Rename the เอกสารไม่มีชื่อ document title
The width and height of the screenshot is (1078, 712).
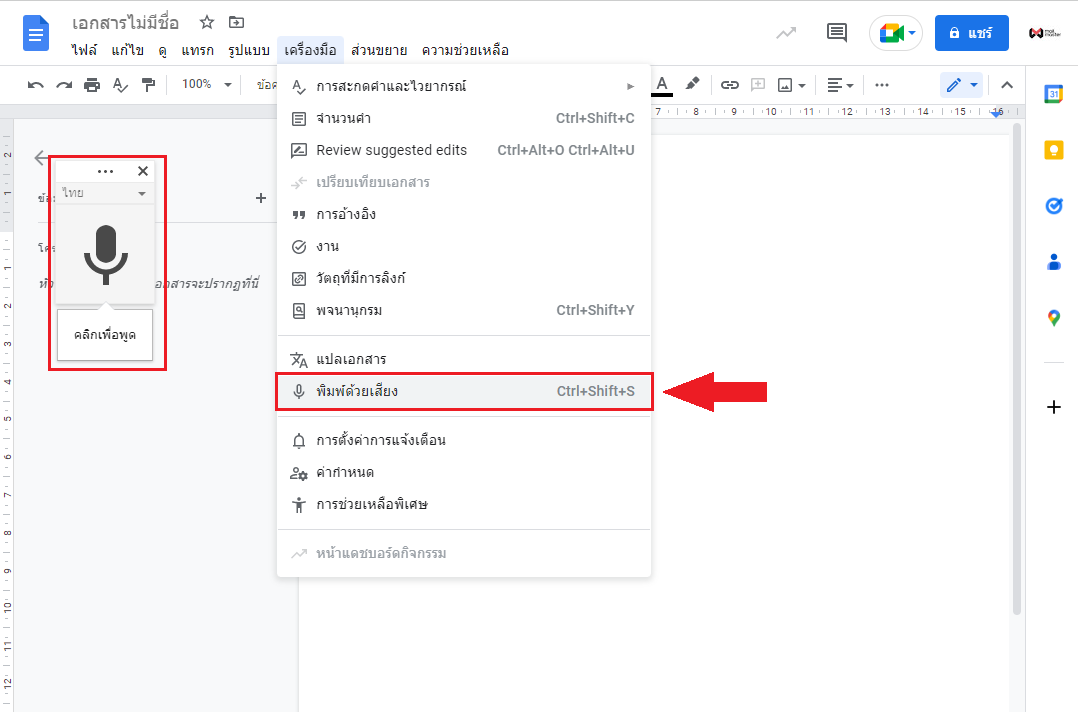pos(125,23)
